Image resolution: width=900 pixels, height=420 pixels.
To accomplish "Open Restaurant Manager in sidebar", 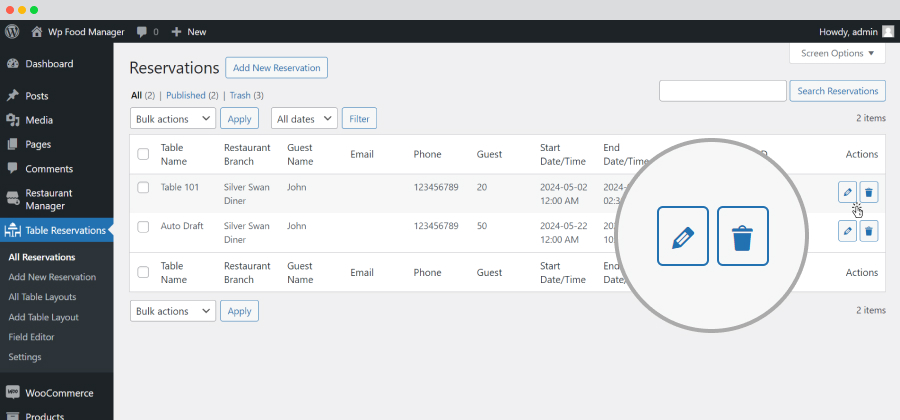I will [56, 199].
